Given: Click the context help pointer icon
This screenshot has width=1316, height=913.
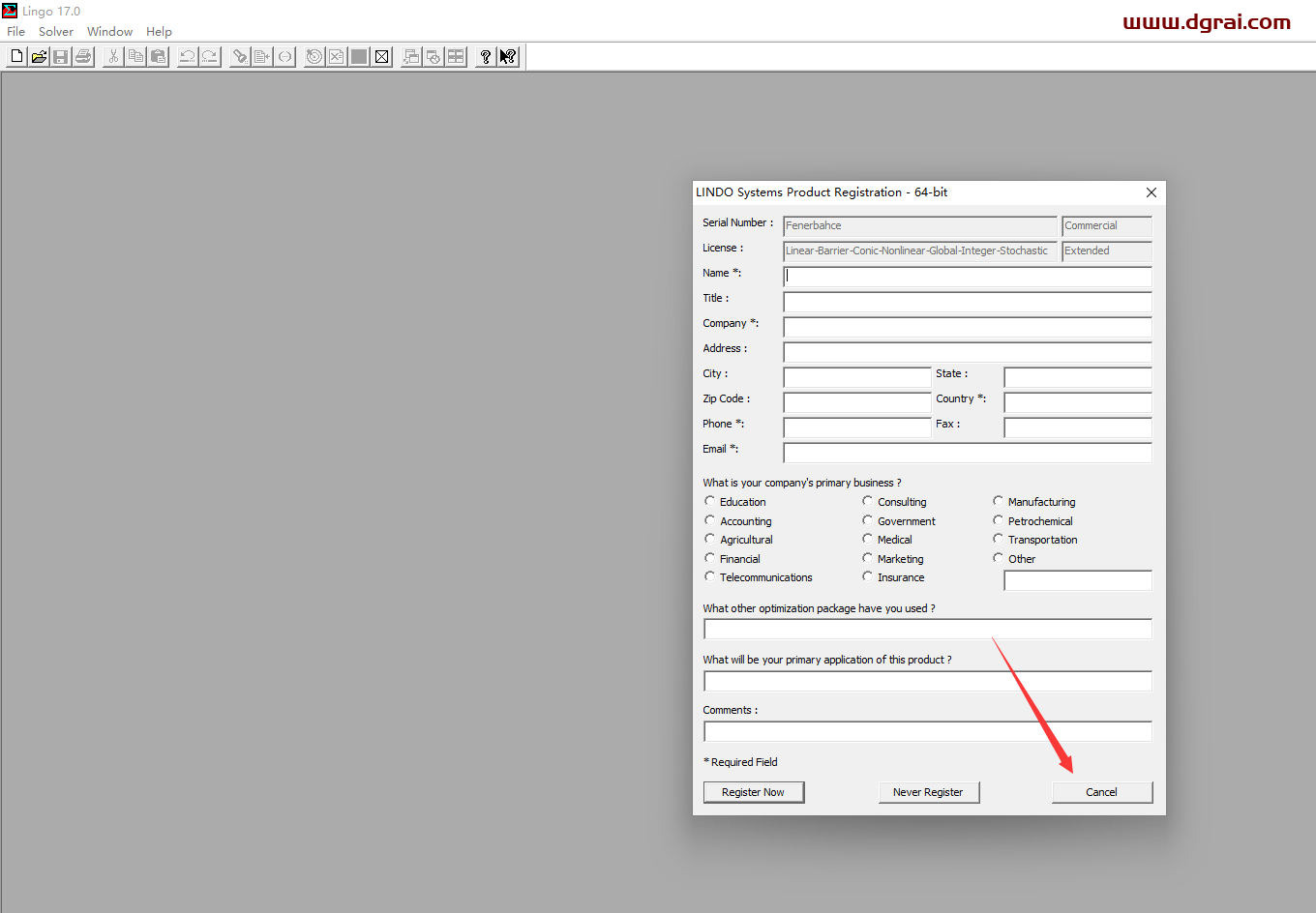Looking at the screenshot, I should click(508, 57).
